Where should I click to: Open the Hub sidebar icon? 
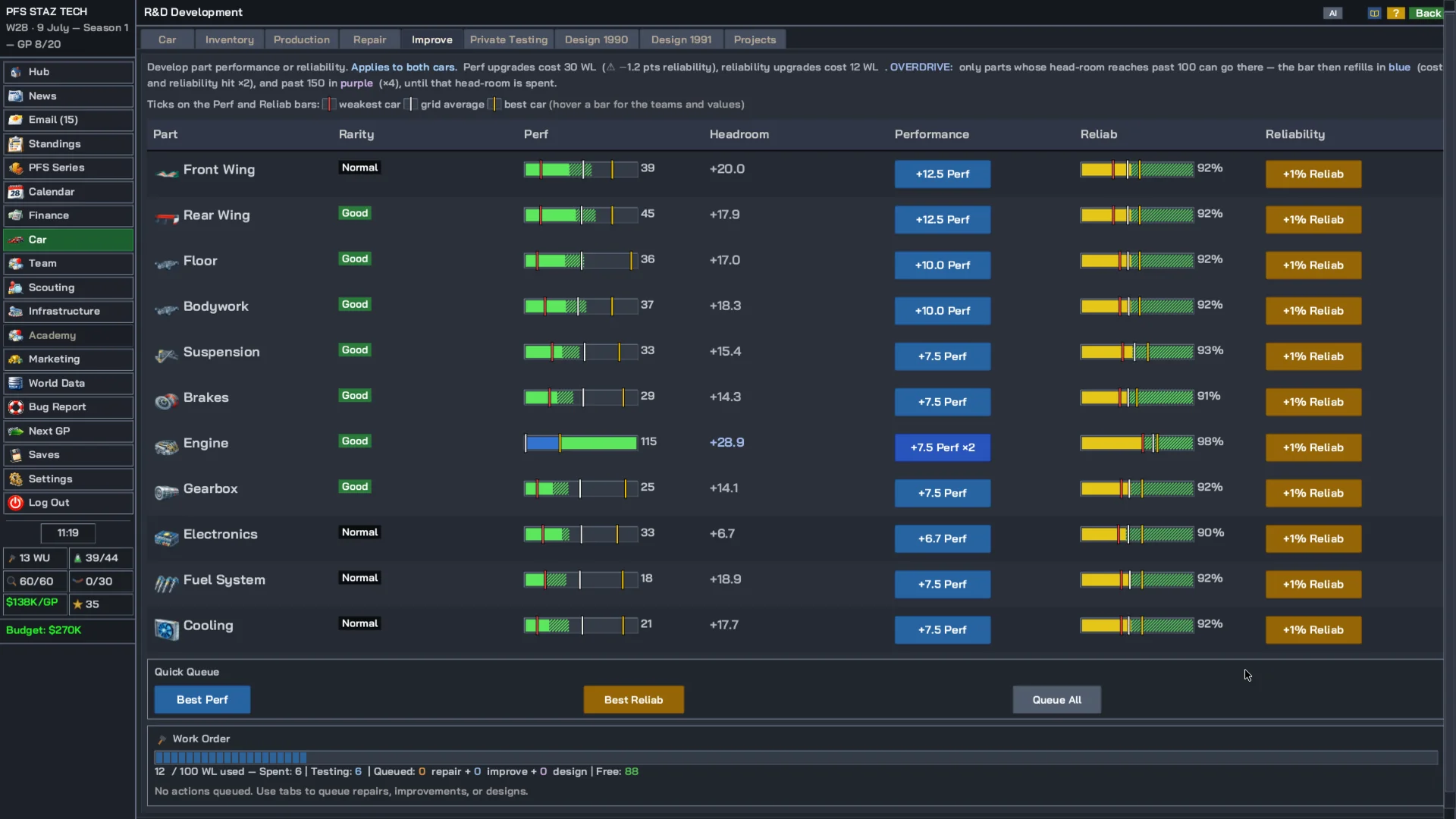pos(15,72)
